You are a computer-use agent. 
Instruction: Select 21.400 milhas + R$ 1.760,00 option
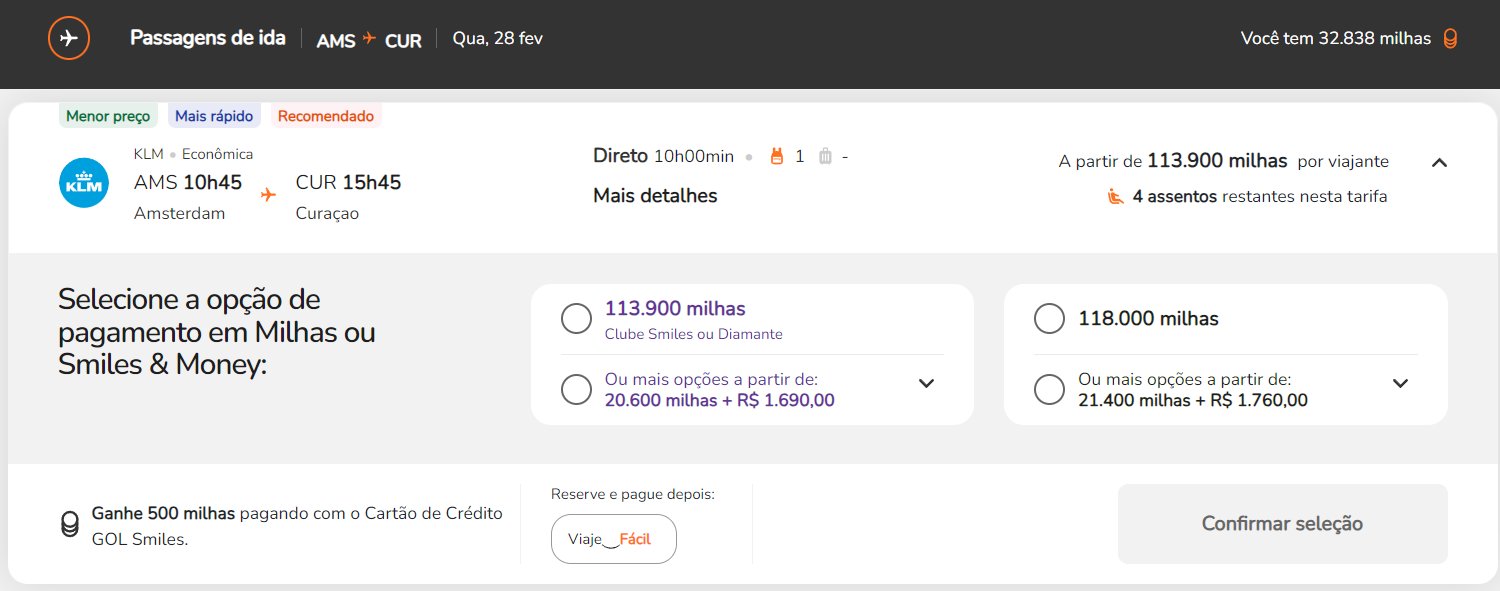pos(1049,389)
